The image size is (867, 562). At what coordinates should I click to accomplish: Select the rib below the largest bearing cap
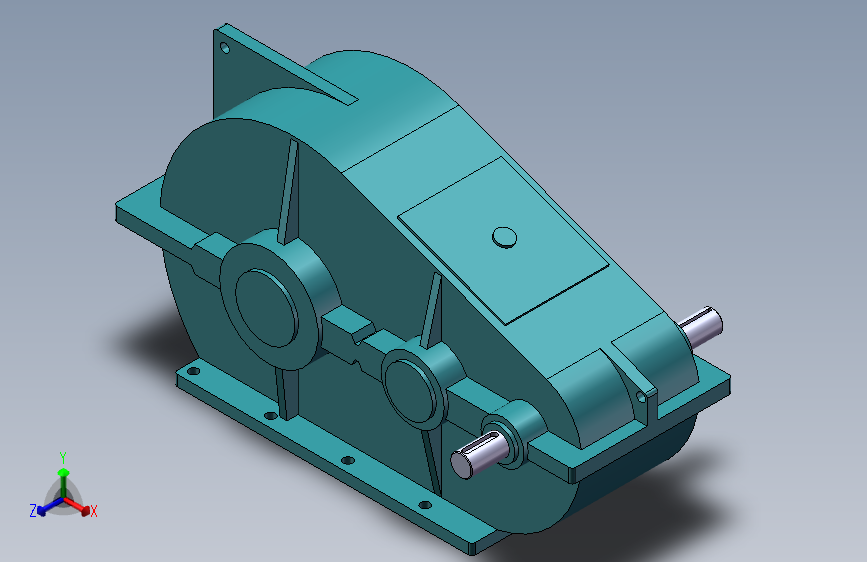point(287,394)
